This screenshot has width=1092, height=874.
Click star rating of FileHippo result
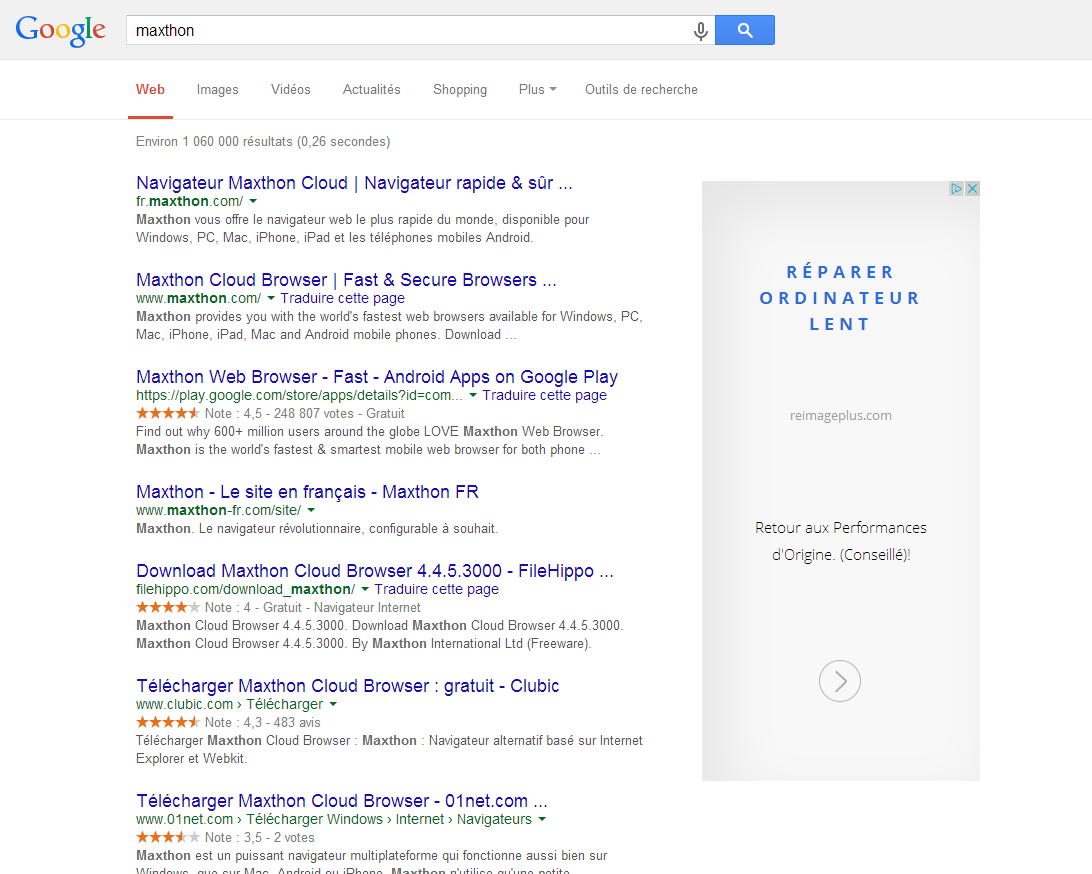pyautogui.click(x=168, y=607)
